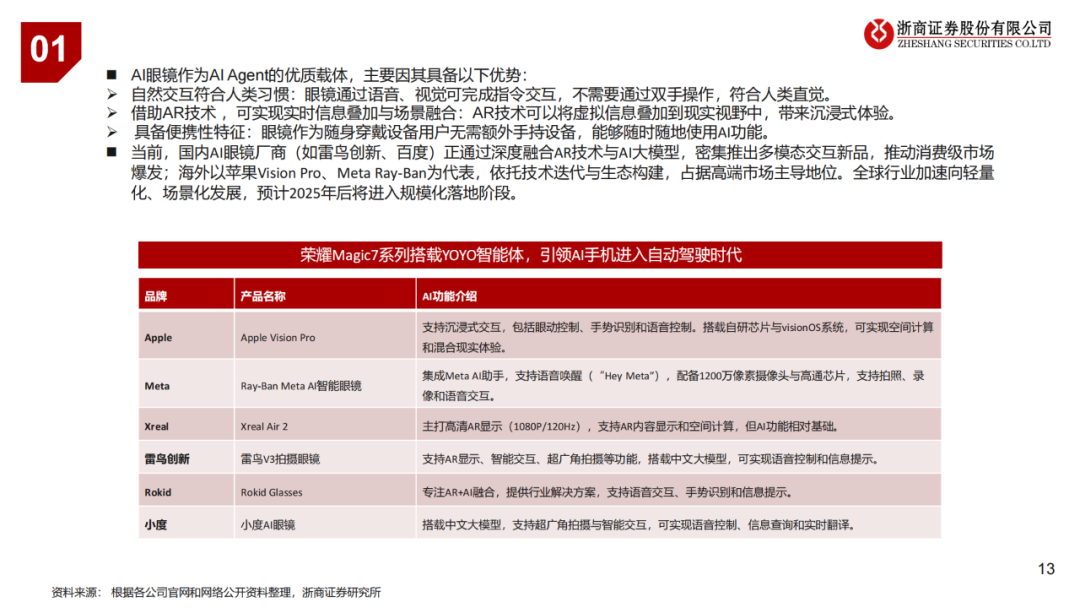Click the red 01 section badge
The height and width of the screenshot is (608, 1080).
point(51,52)
